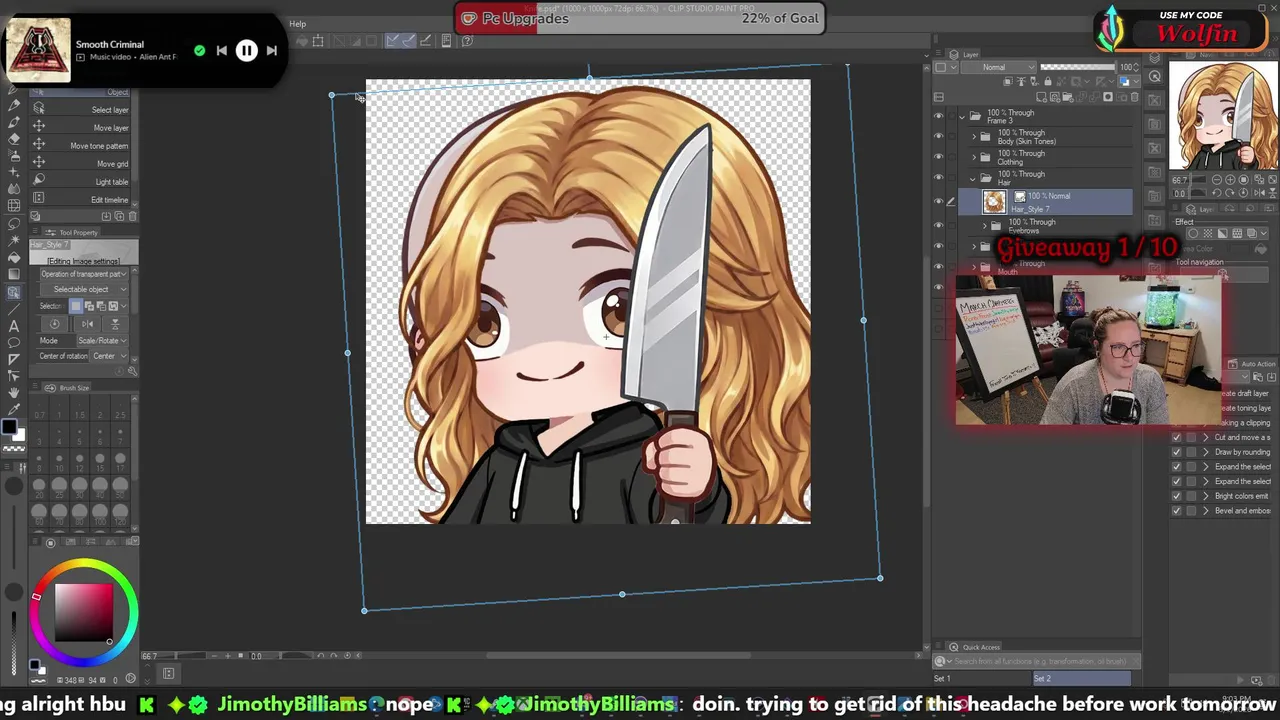This screenshot has width=1280, height=720.
Task: Toggle checkbox for Bevel and emboss action
Action: pos(1177,511)
